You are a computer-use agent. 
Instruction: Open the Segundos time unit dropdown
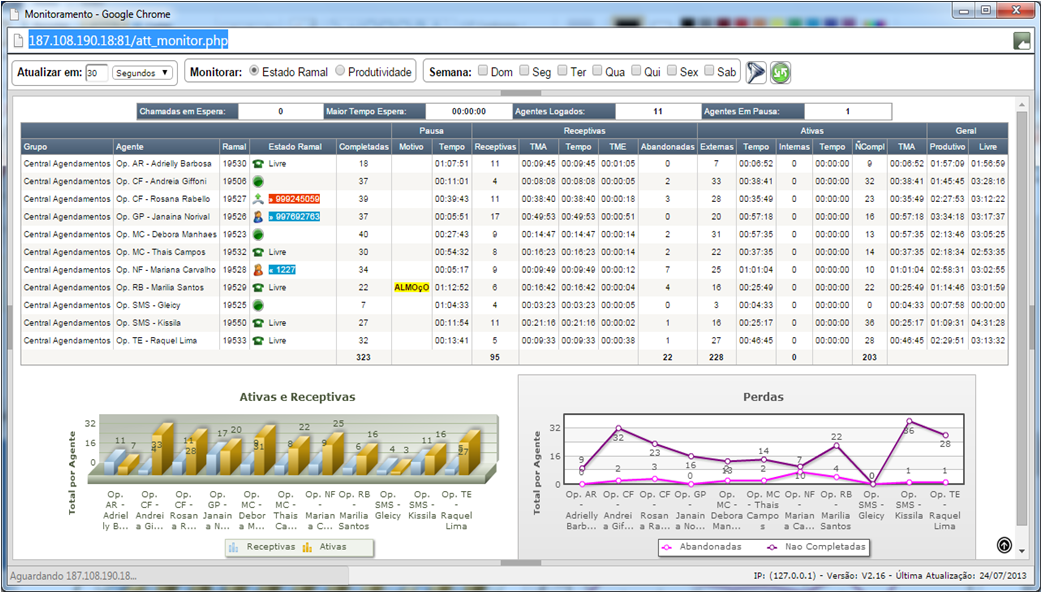click(143, 72)
